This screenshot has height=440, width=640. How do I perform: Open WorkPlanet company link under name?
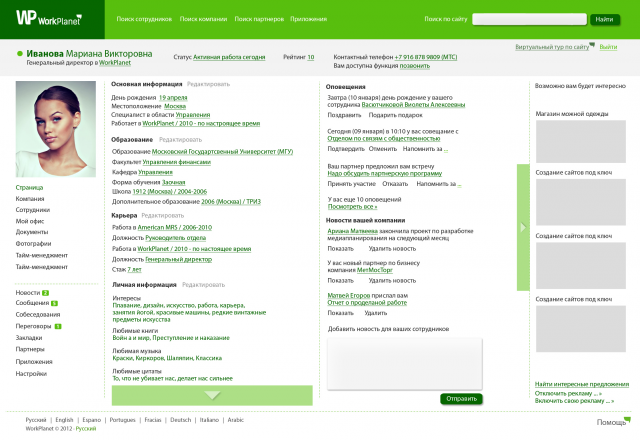(115, 62)
